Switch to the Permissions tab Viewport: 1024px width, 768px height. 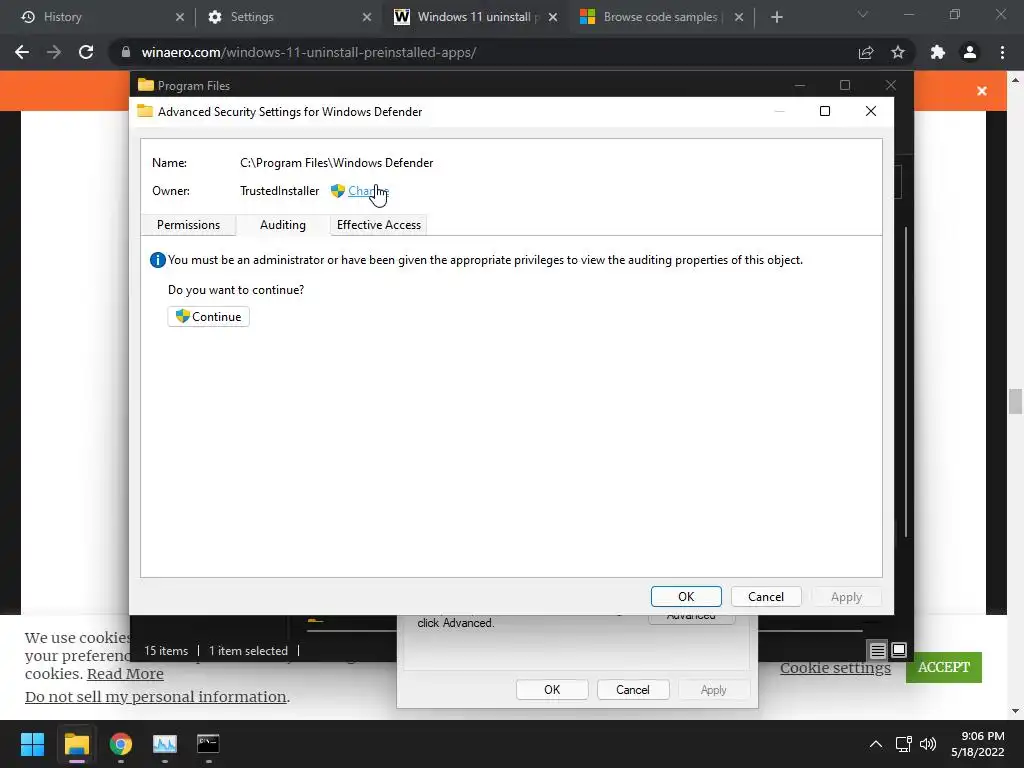[x=188, y=225]
